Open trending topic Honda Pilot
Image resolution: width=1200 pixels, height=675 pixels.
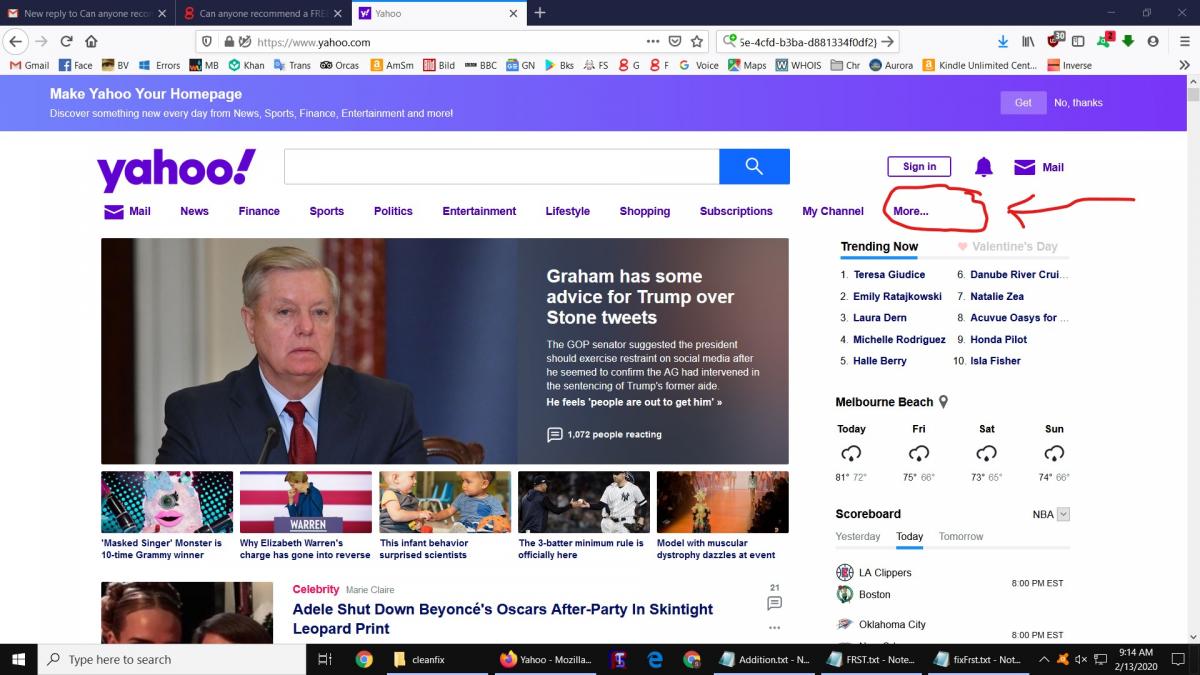coord(998,340)
